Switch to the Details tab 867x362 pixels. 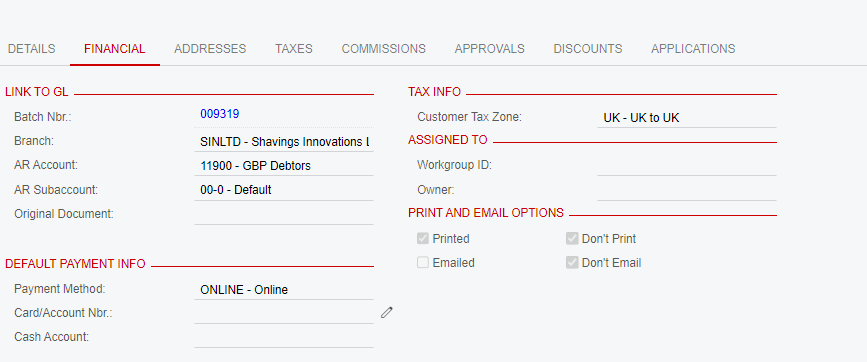[x=32, y=49]
